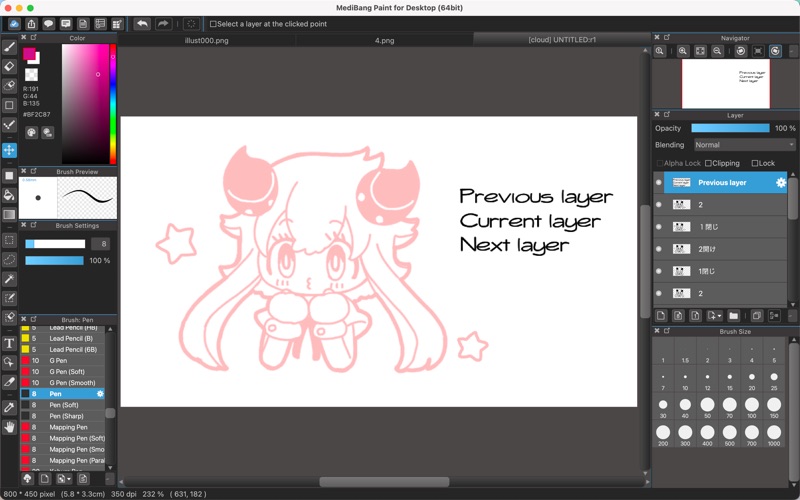Click the Undo arrow in top toolbar

(142, 24)
